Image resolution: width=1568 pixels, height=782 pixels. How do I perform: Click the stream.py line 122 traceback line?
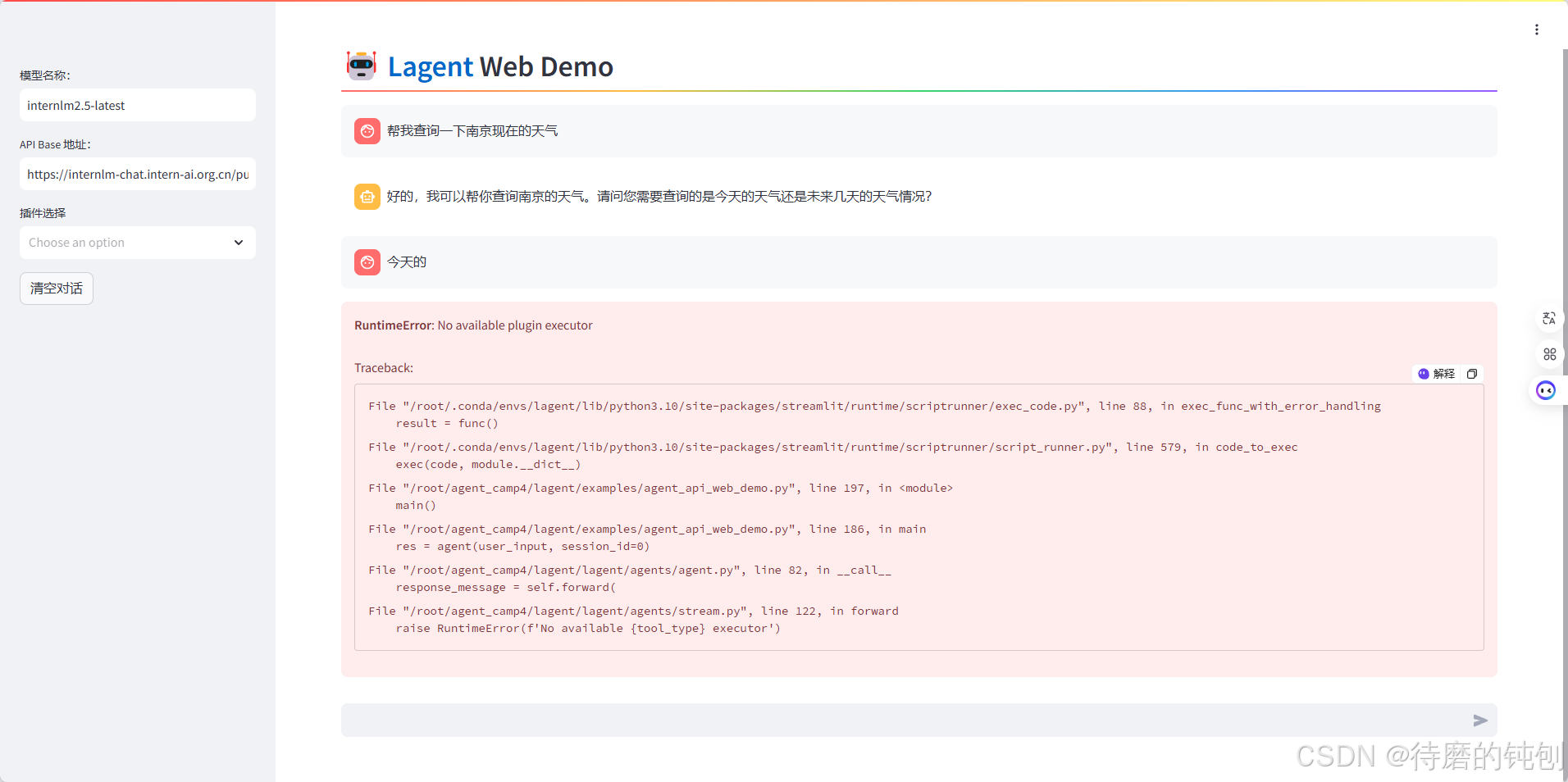pyautogui.click(x=633, y=611)
